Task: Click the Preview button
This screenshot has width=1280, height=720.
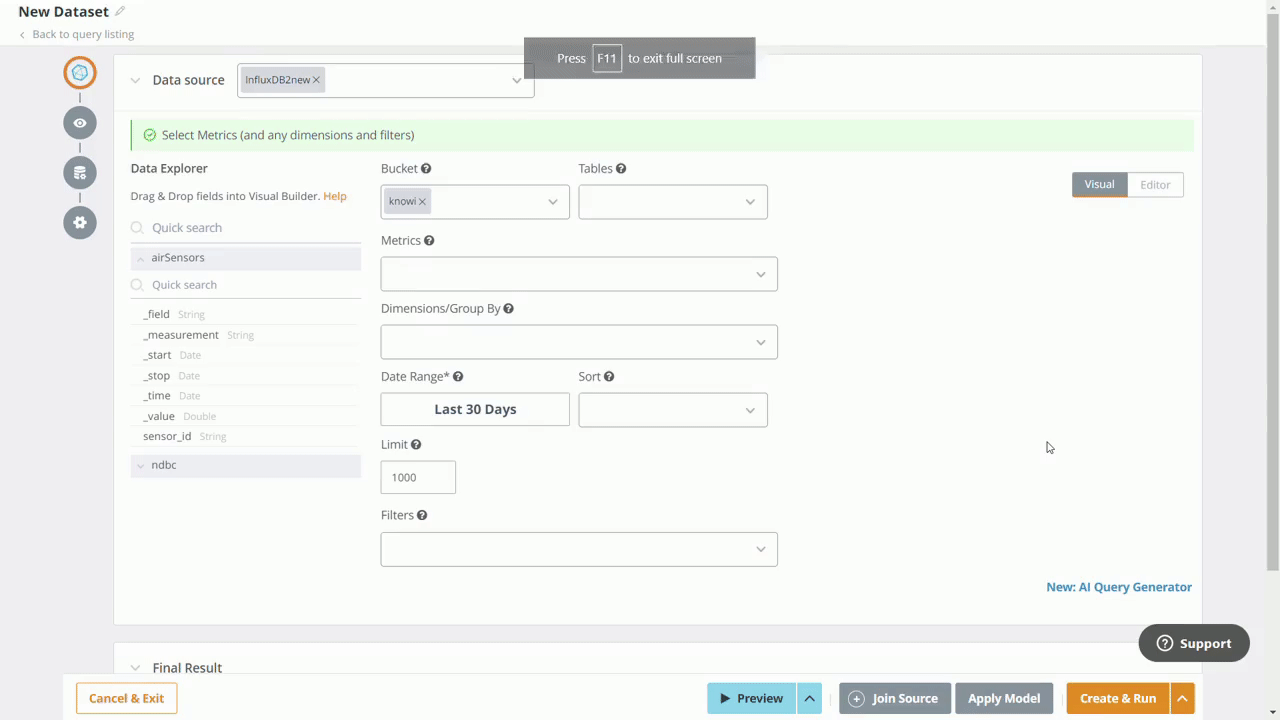Action: (751, 698)
